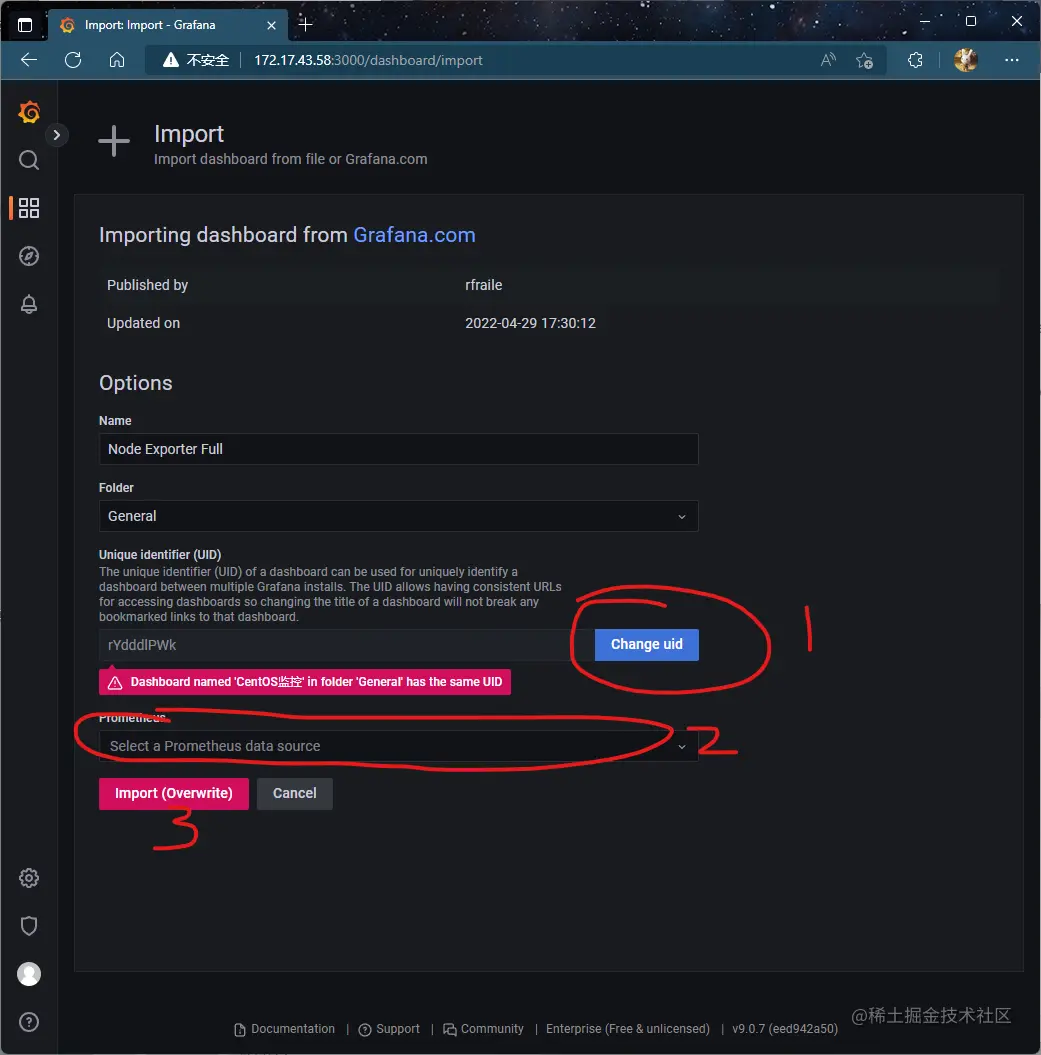The width and height of the screenshot is (1041, 1055).
Task: Close the Import - Grafana tab
Action: (x=271, y=26)
